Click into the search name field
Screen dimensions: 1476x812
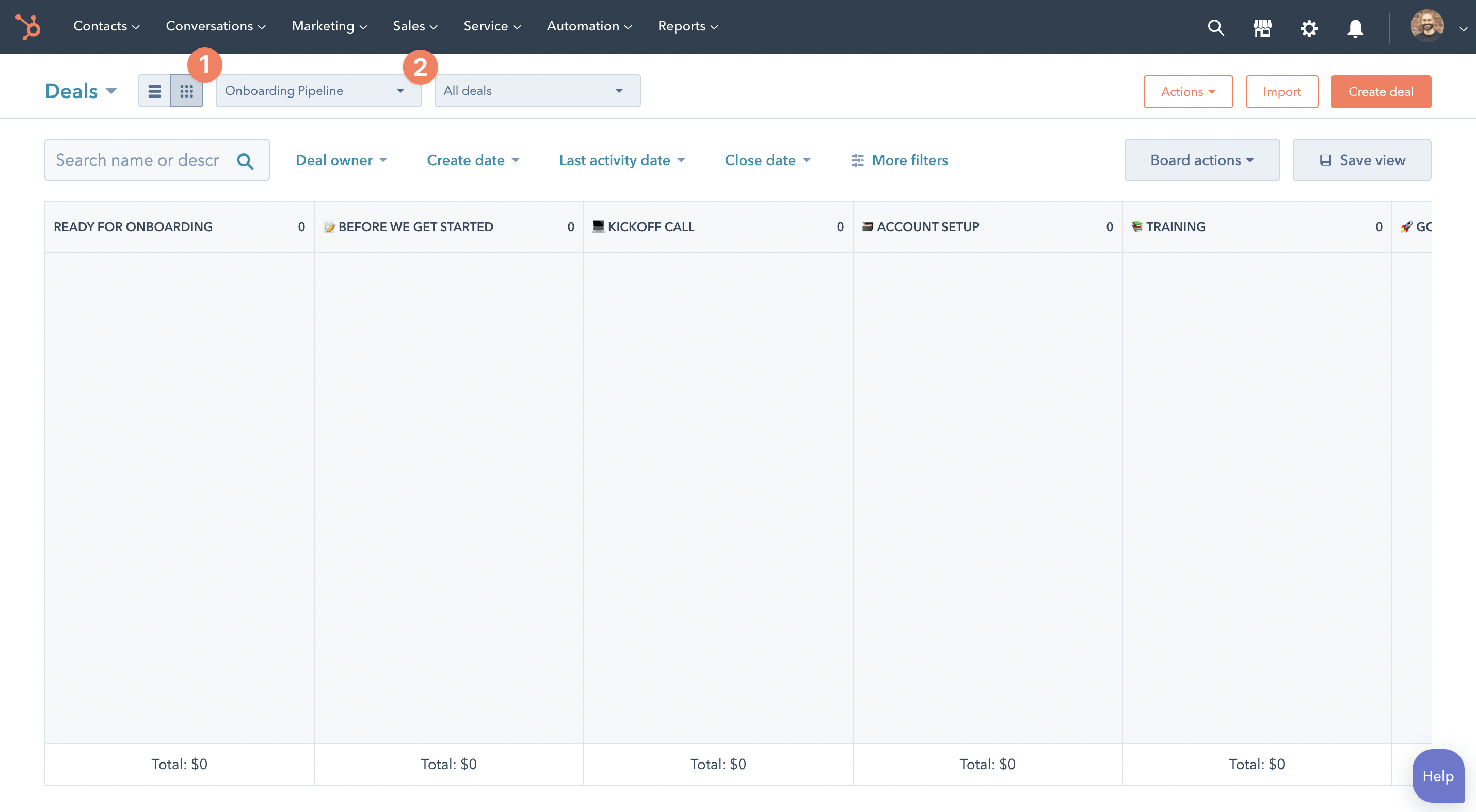(137, 160)
